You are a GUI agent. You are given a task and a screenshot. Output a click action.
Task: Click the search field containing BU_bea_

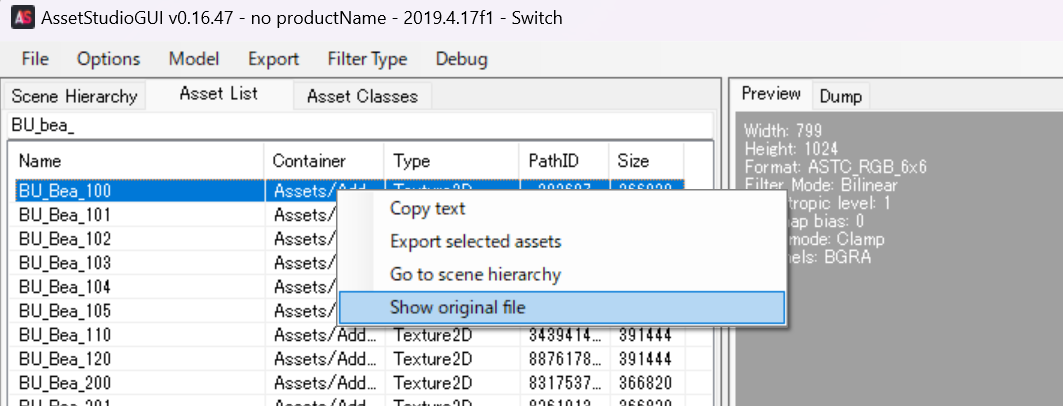360,126
